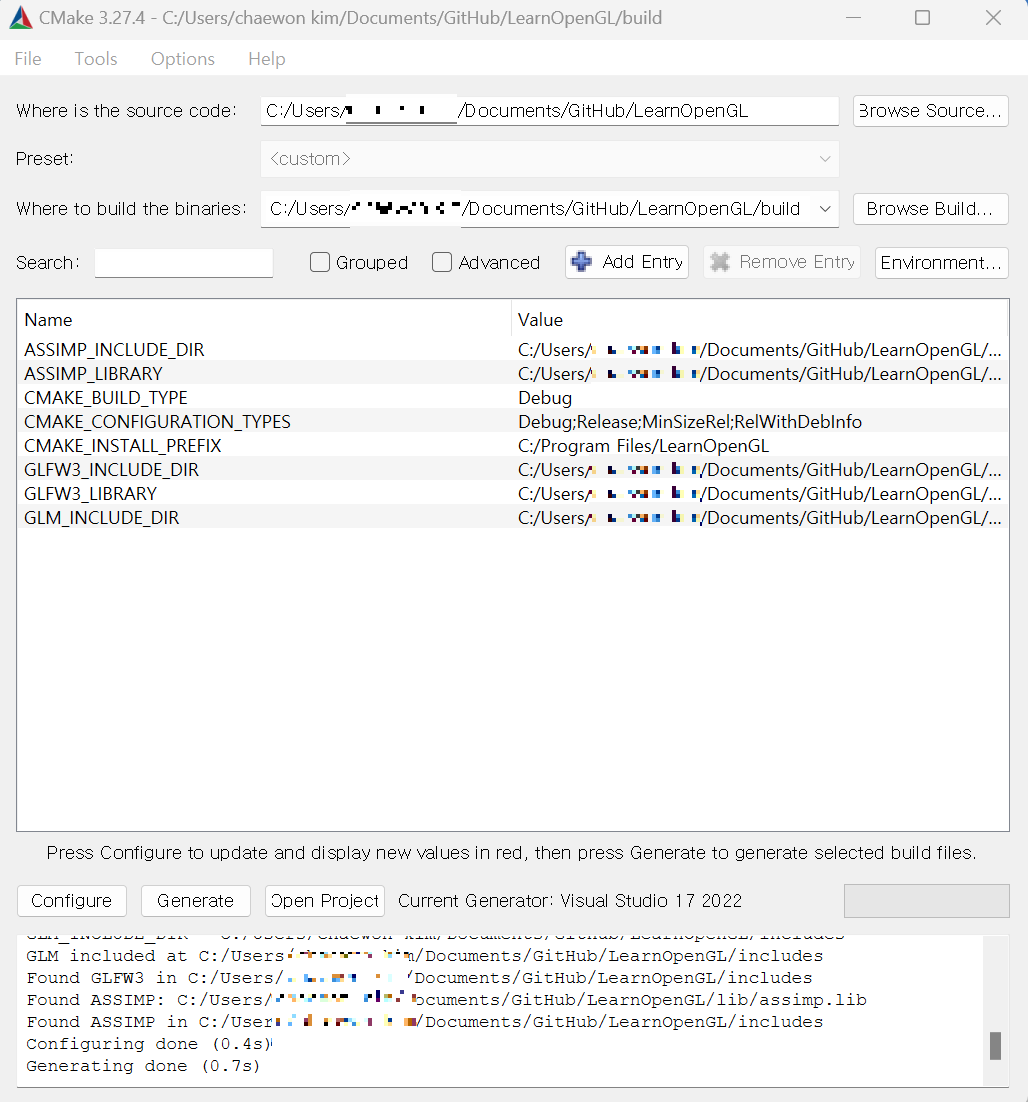Click the Browse Source button
This screenshot has height=1102, width=1028.
pos(930,111)
